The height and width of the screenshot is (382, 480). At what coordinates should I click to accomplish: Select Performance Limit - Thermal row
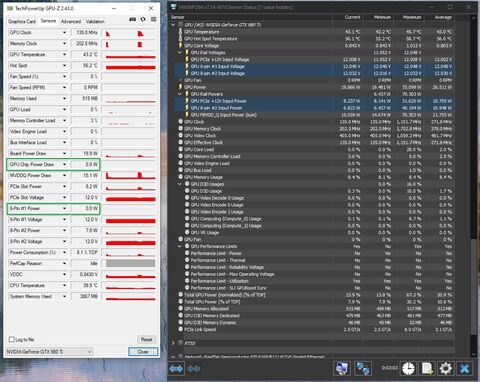[313, 260]
